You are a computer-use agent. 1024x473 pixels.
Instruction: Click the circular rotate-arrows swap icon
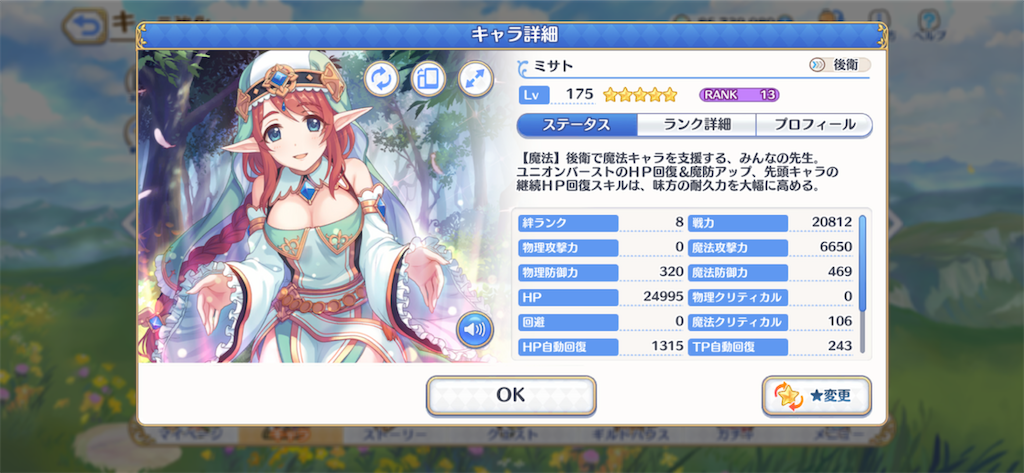coord(381,79)
